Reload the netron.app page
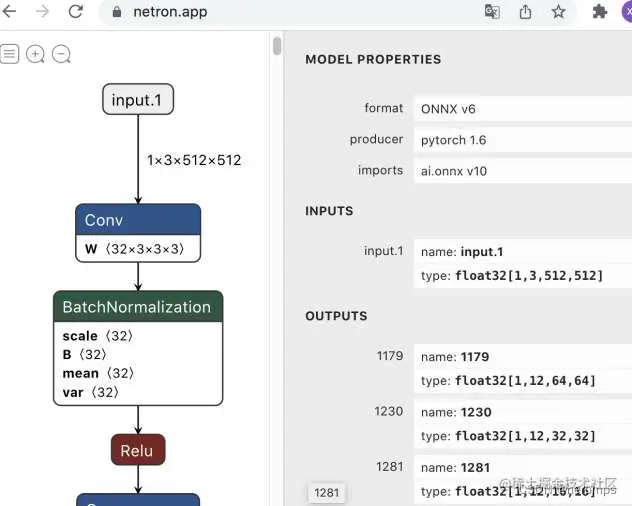632x506 pixels. pyautogui.click(x=75, y=11)
